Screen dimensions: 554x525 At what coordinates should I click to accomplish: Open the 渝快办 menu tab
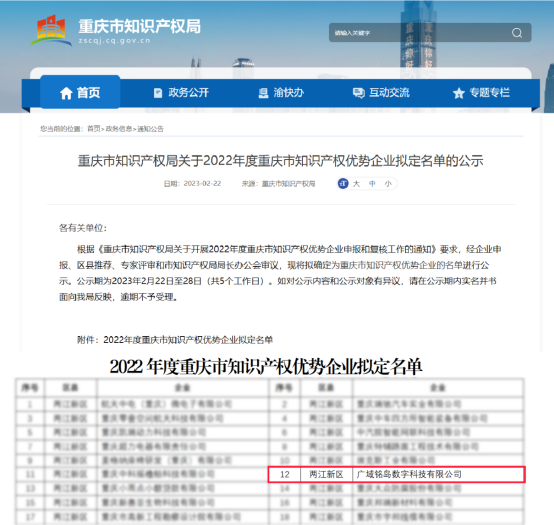pyautogui.click(x=281, y=93)
